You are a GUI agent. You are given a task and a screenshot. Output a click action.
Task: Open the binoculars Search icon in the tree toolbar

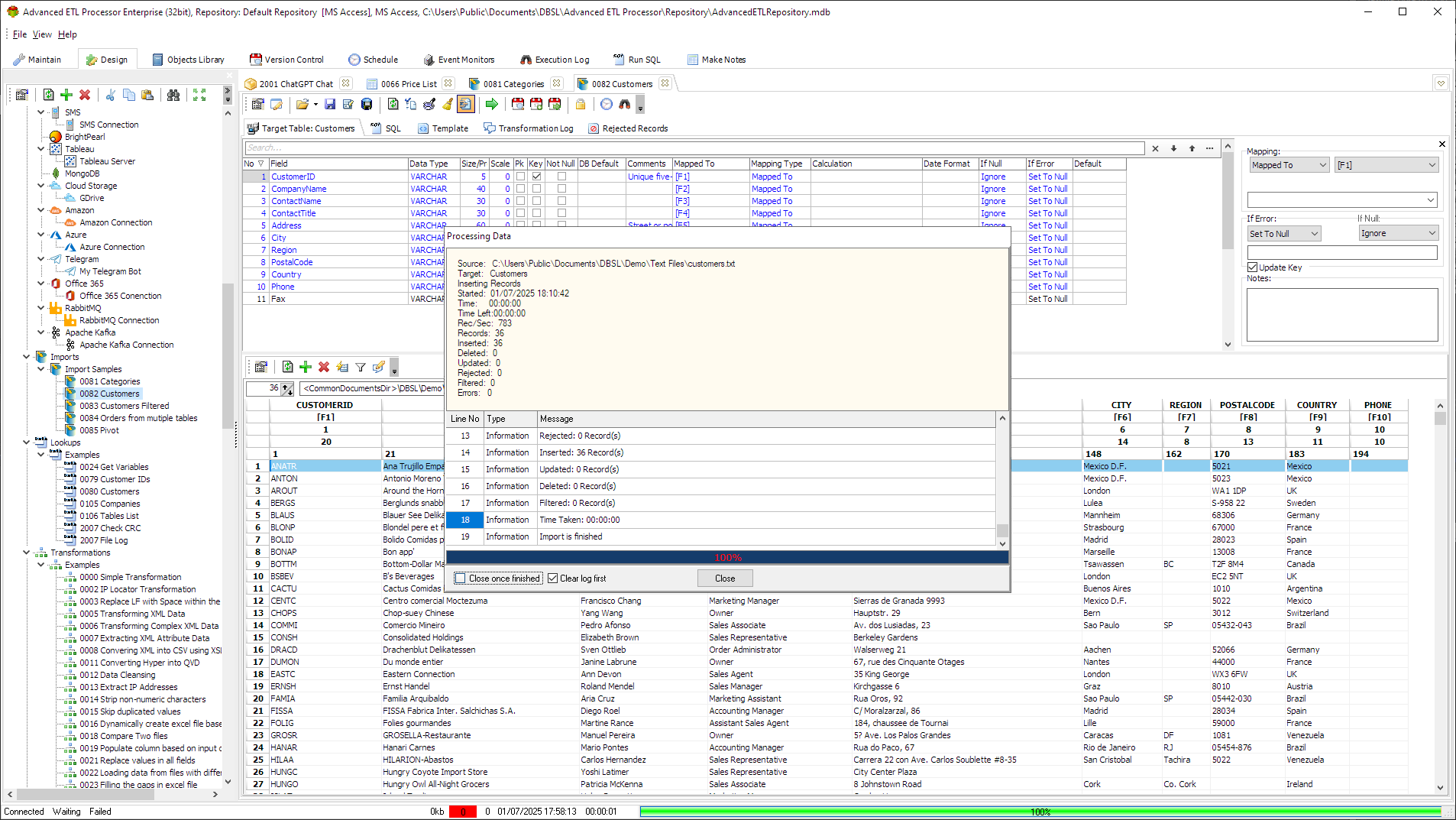tap(173, 95)
